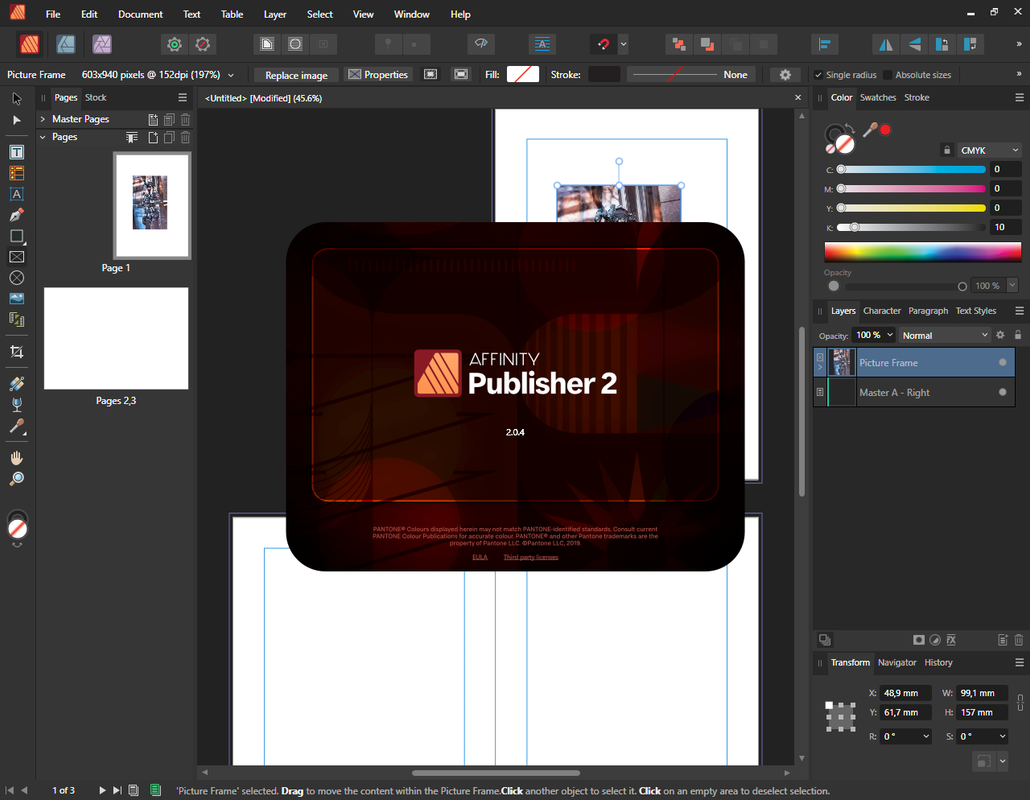
Task: Open the EULA link on splash screen
Action: coord(480,557)
